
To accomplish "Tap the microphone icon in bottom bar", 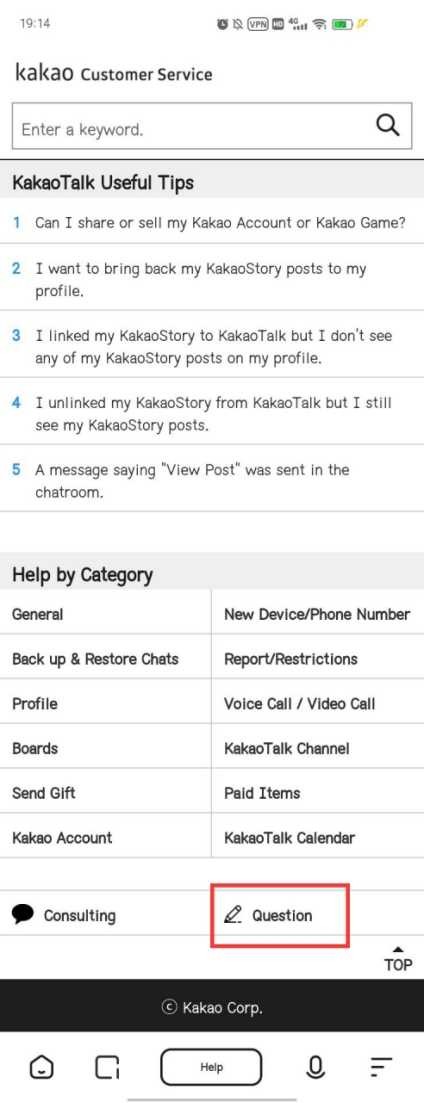I will pyautogui.click(x=316, y=1067).
